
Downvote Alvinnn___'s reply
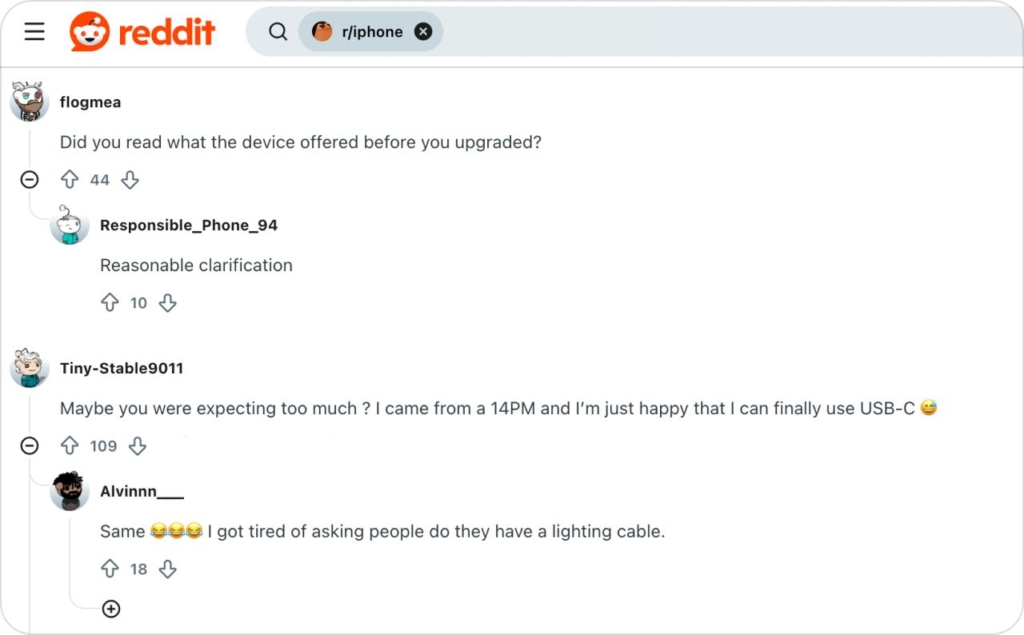click(168, 569)
